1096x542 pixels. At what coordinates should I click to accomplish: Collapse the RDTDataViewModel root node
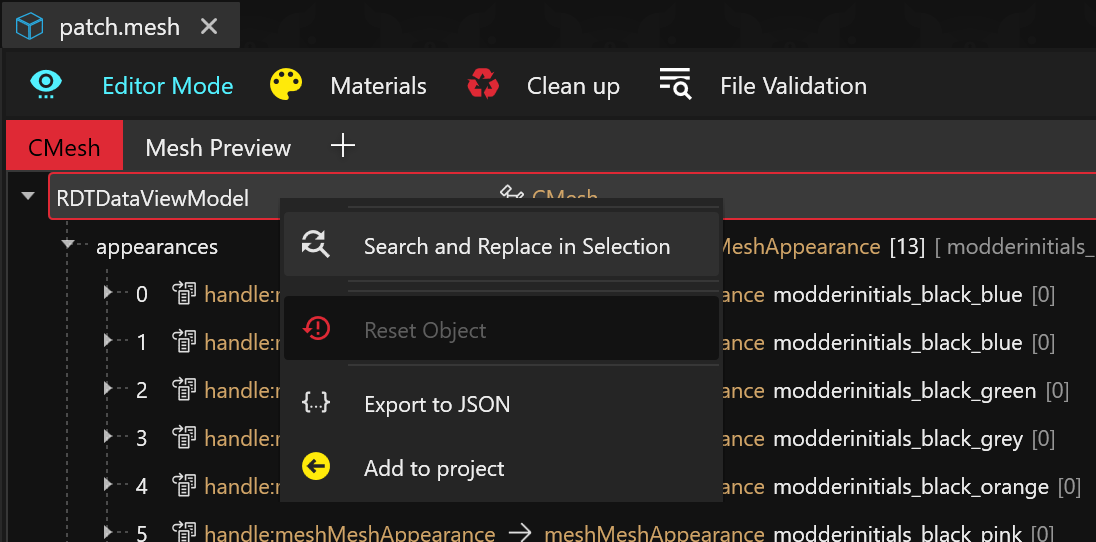coord(27,197)
